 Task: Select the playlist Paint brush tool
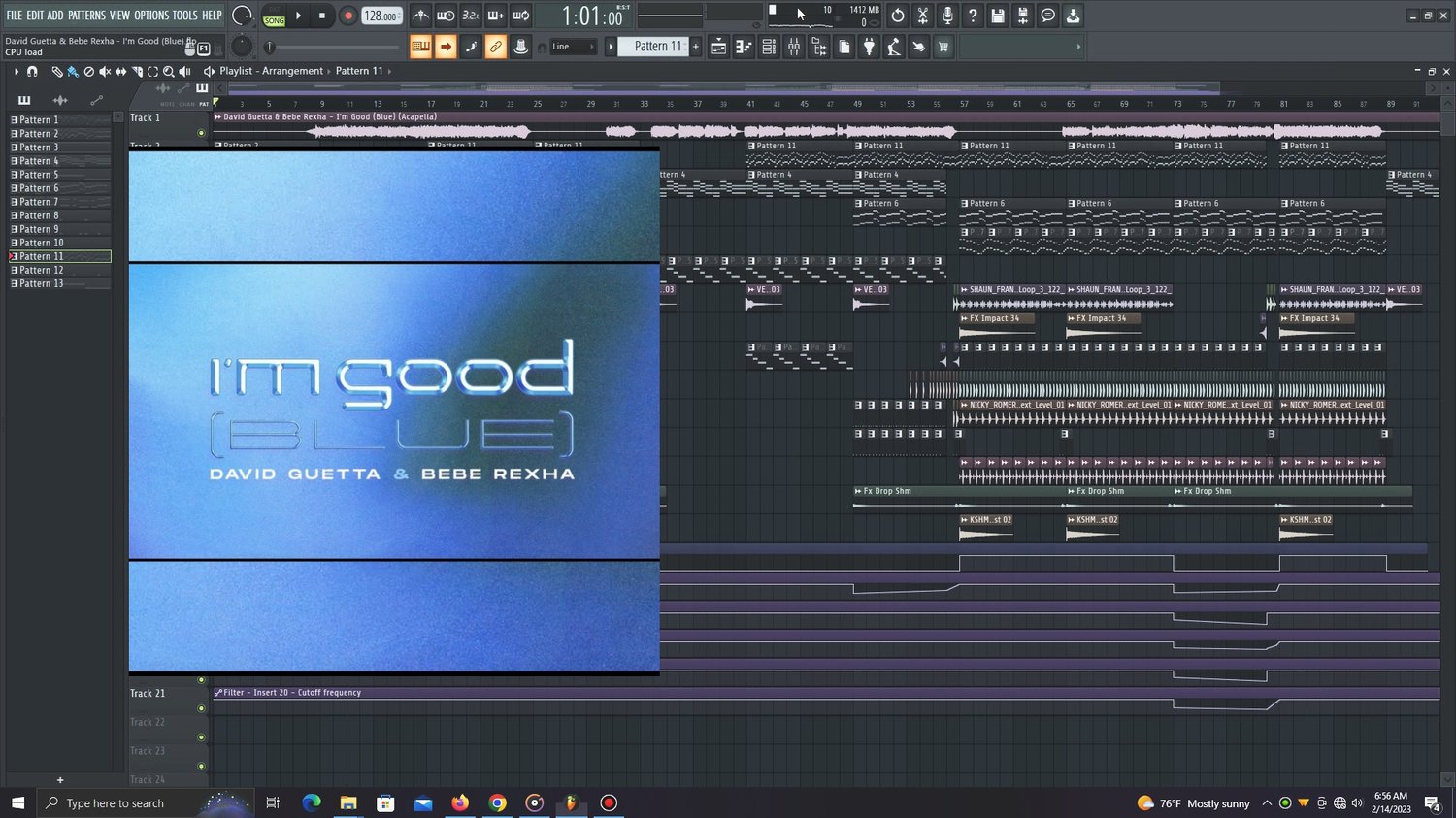73,71
